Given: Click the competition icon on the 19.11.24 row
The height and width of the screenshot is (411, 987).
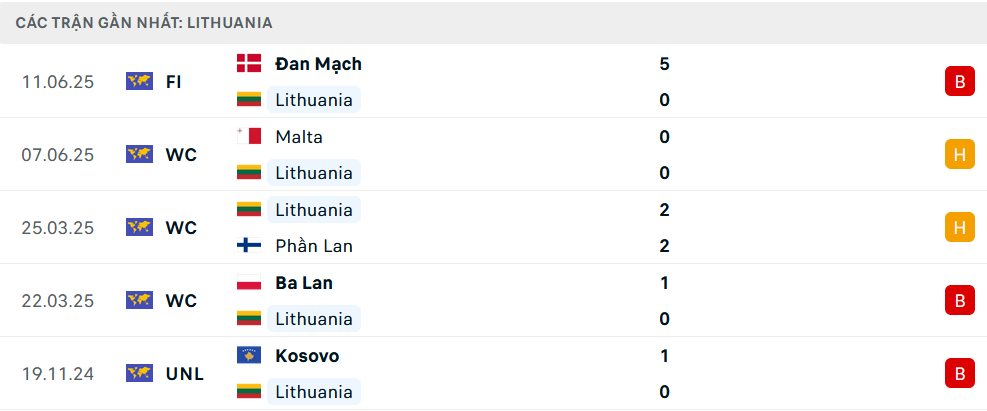Looking at the screenshot, I should pos(139,374).
